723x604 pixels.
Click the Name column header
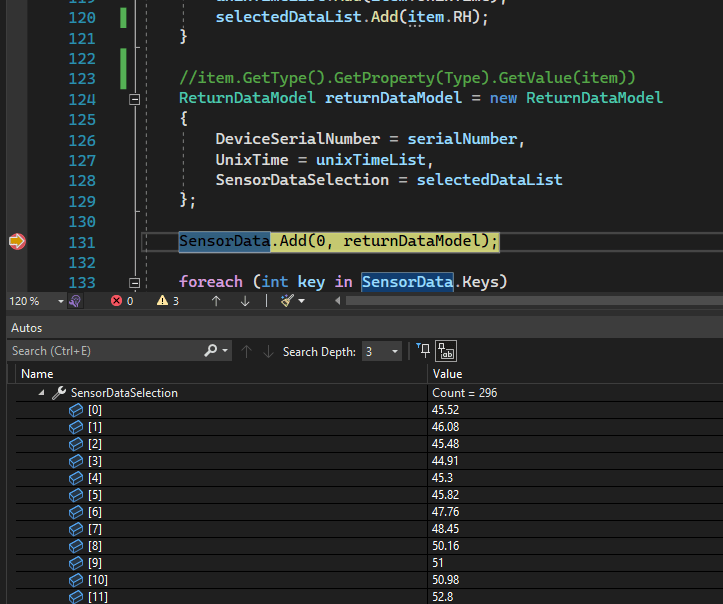(x=37, y=374)
